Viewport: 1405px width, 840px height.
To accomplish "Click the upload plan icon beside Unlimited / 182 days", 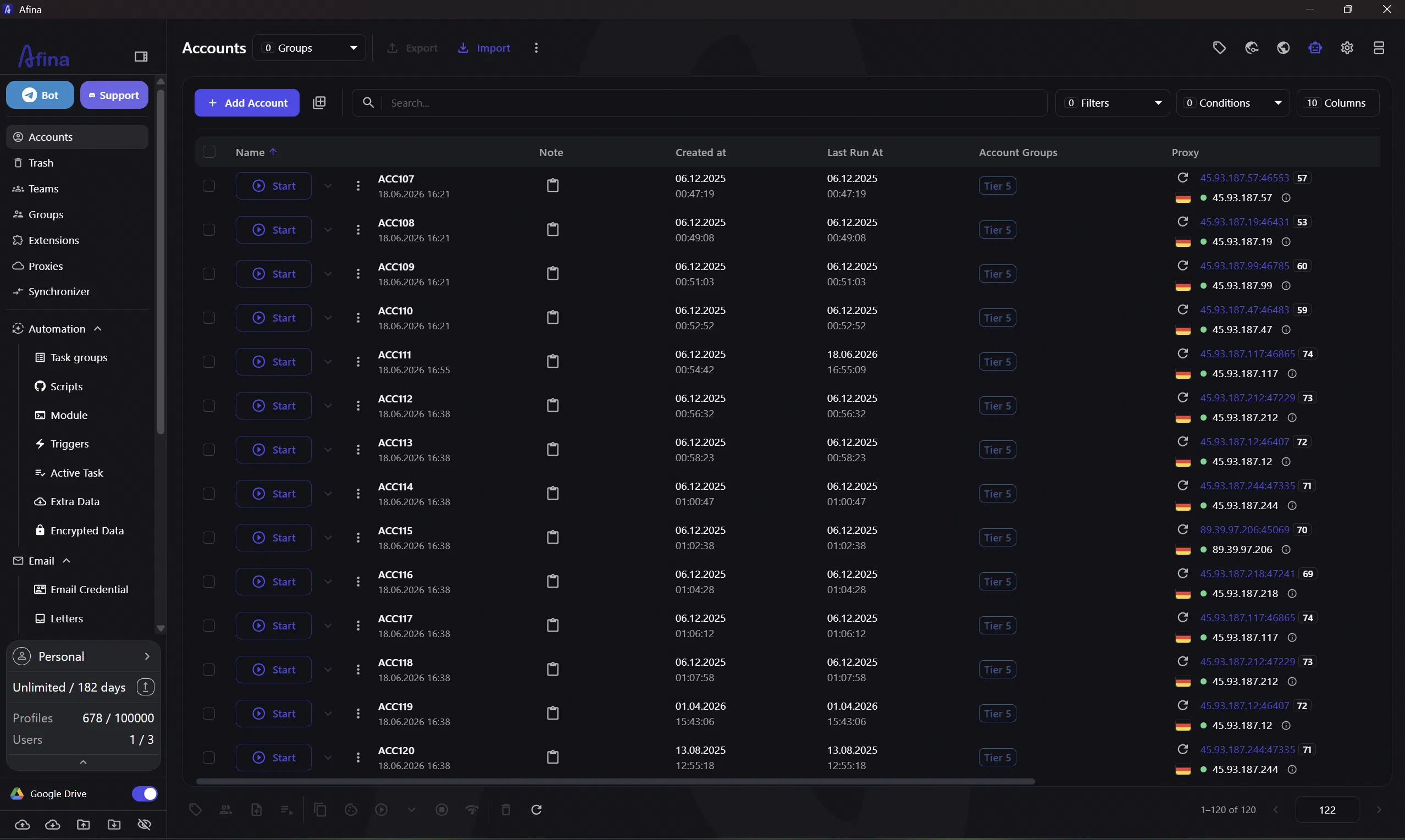I will pos(146,688).
